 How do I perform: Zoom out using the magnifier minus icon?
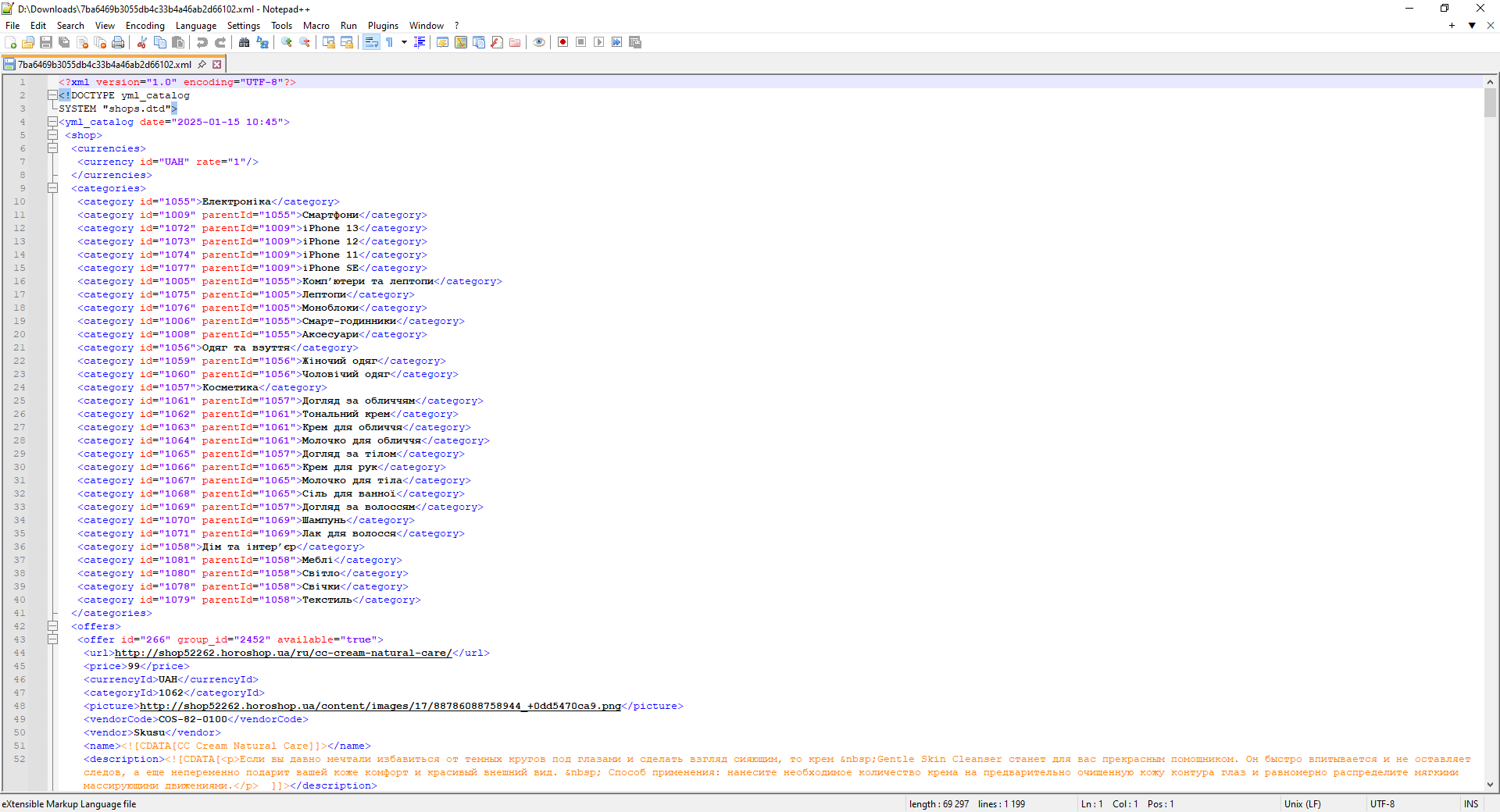point(305,42)
